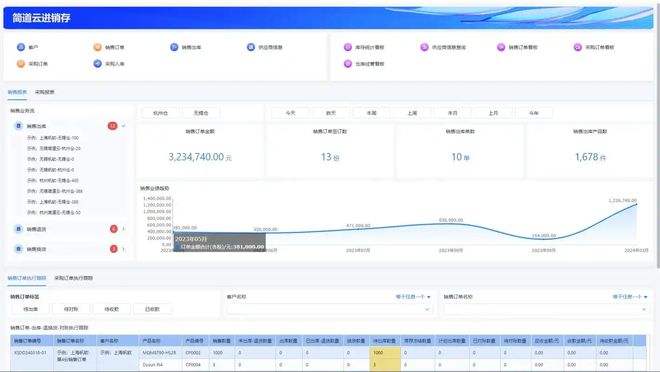Select the 本周 time range filter
660x372 pixels.
(371, 113)
